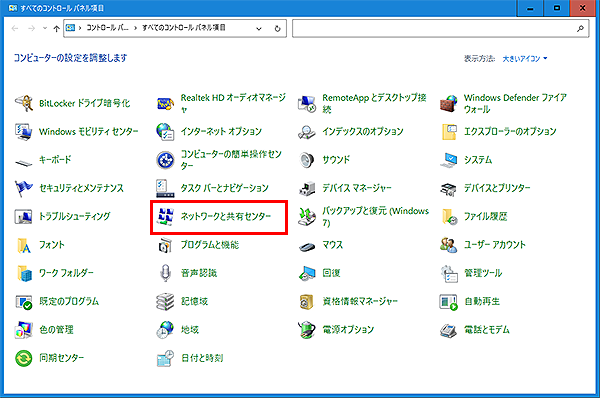Viewport: 600px width, 398px height.
Task: Open デバイスとプリンター icon
Action: (448, 188)
